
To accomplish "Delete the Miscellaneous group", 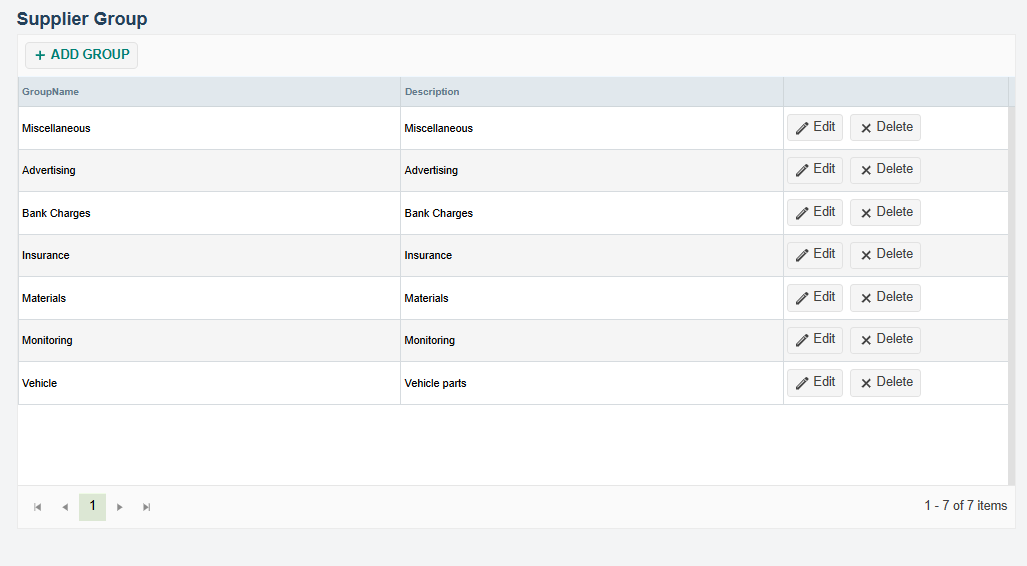I will [x=885, y=128].
